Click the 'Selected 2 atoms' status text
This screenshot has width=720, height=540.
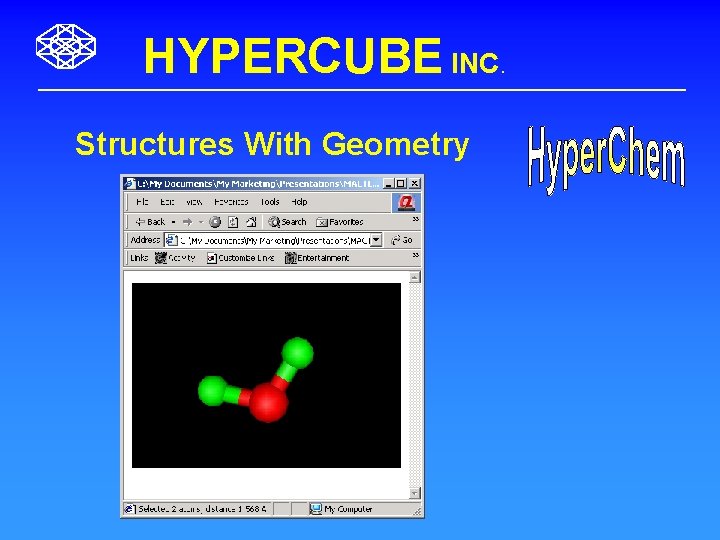[x=202, y=509]
